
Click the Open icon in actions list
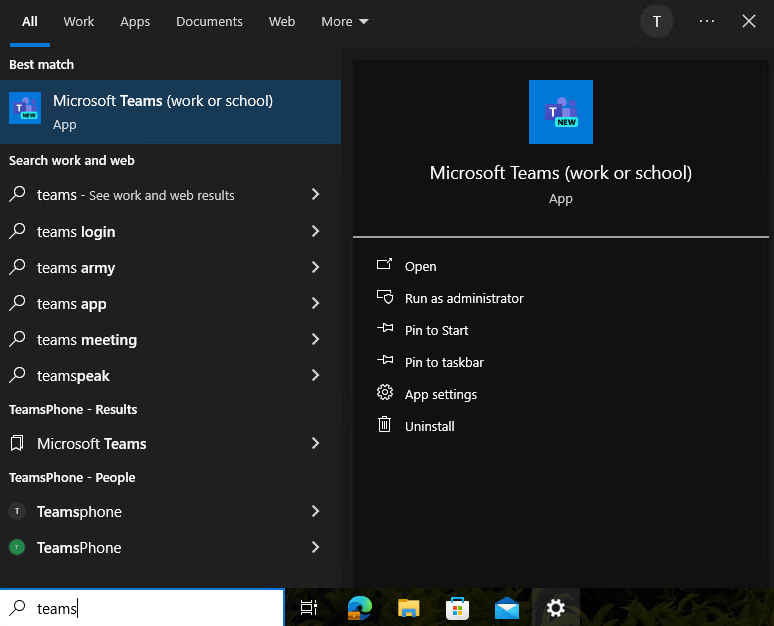(x=385, y=265)
